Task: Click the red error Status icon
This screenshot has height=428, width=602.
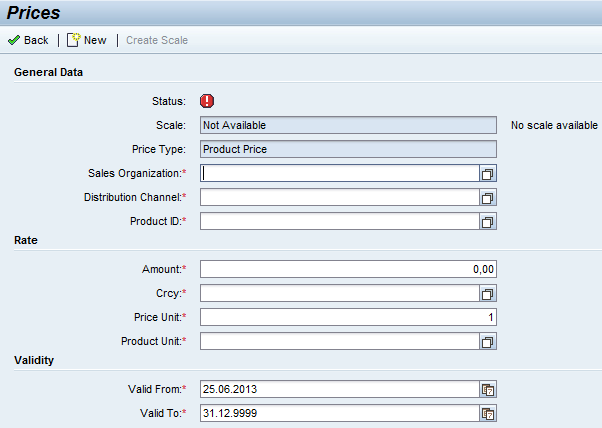Action: 207,101
